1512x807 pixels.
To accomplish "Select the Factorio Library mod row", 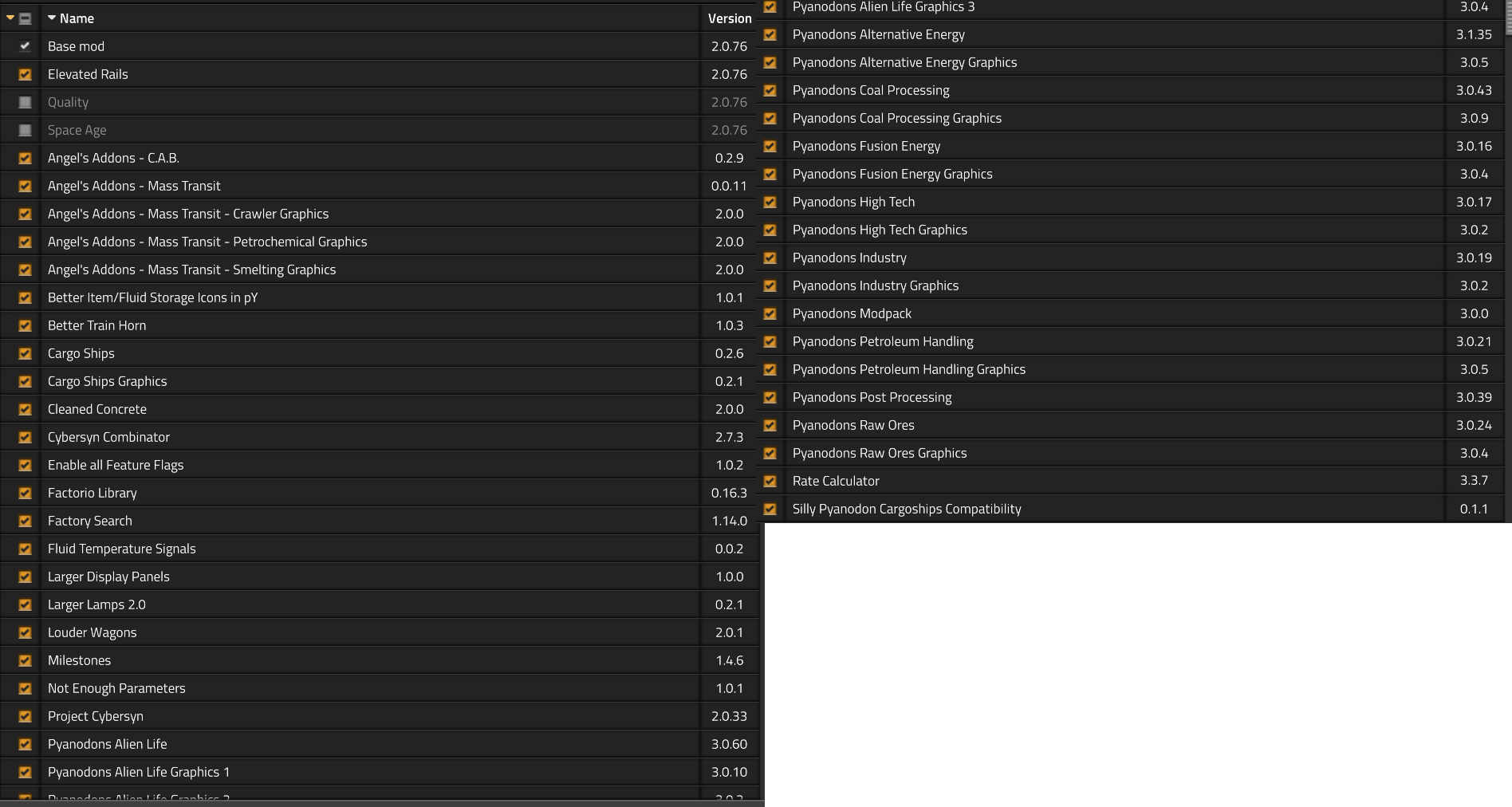I will [379, 493].
